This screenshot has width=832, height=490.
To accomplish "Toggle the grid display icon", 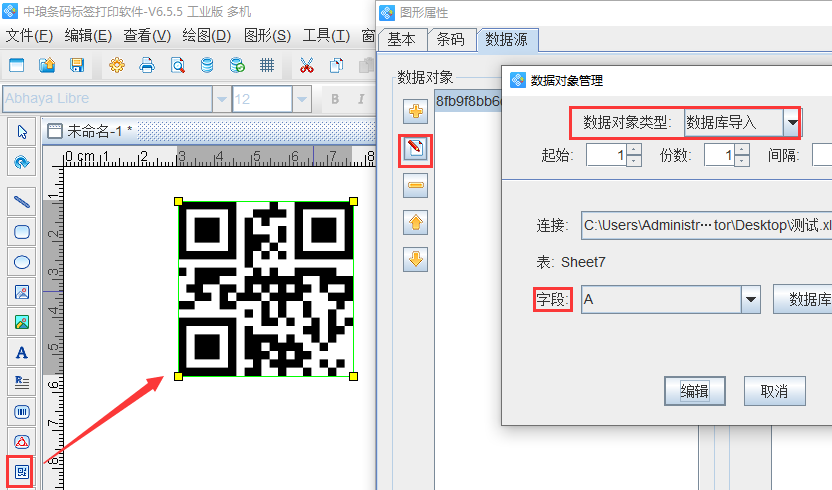I will (x=267, y=65).
